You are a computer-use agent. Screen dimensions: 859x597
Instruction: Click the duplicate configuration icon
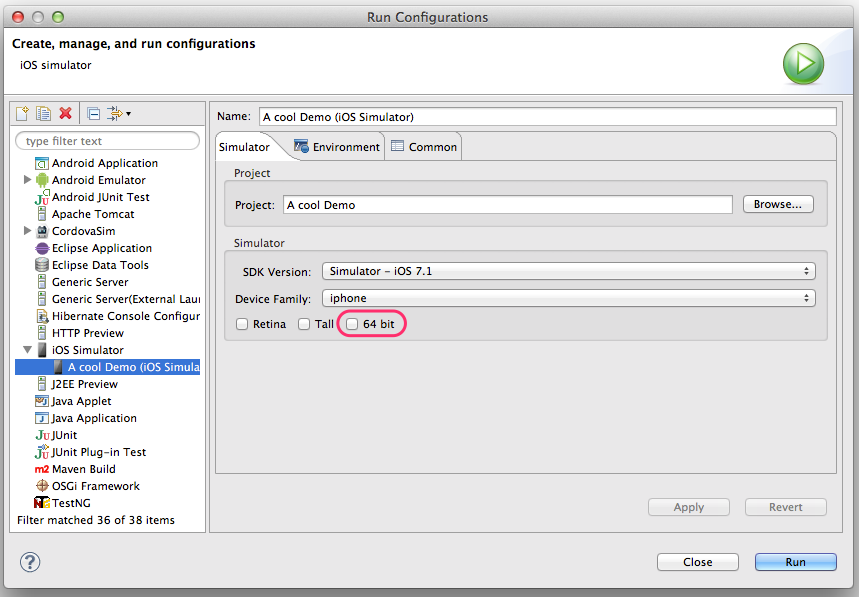[44, 114]
